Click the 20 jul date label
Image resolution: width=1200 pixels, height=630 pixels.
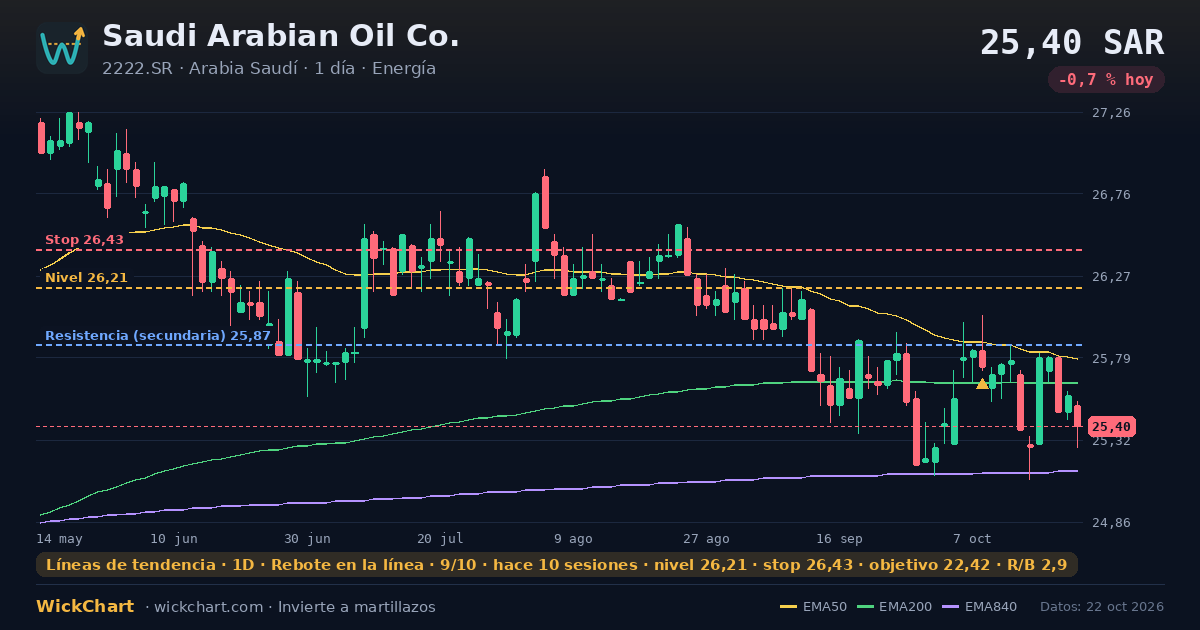(x=440, y=539)
